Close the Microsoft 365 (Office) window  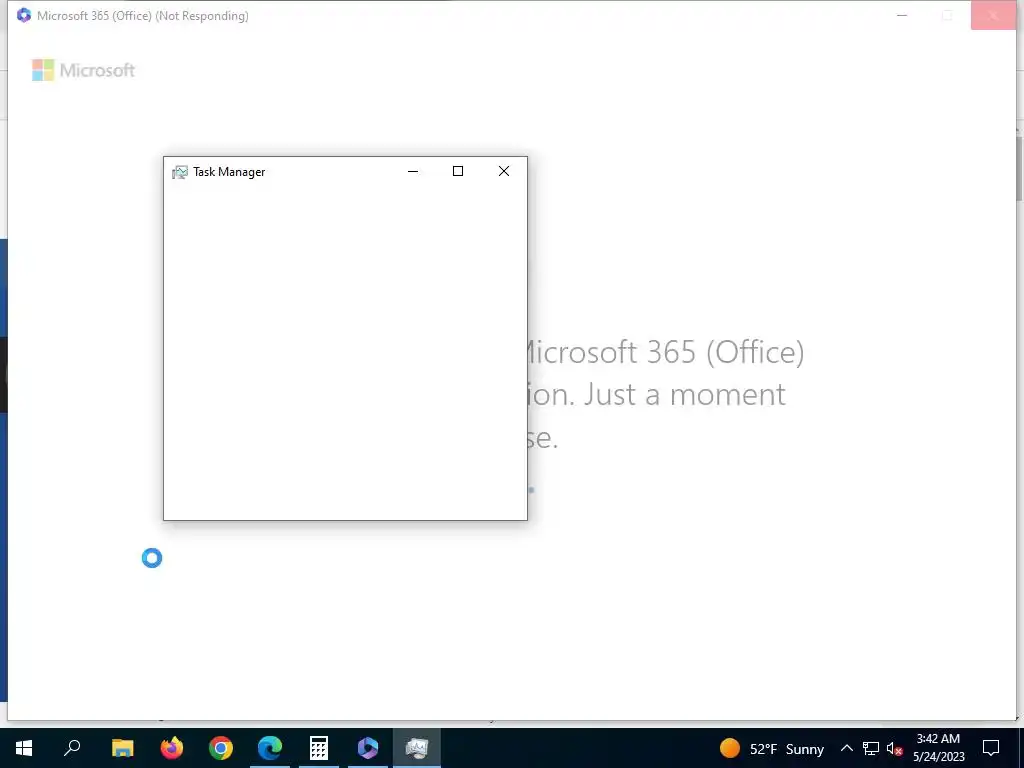[x=993, y=16]
